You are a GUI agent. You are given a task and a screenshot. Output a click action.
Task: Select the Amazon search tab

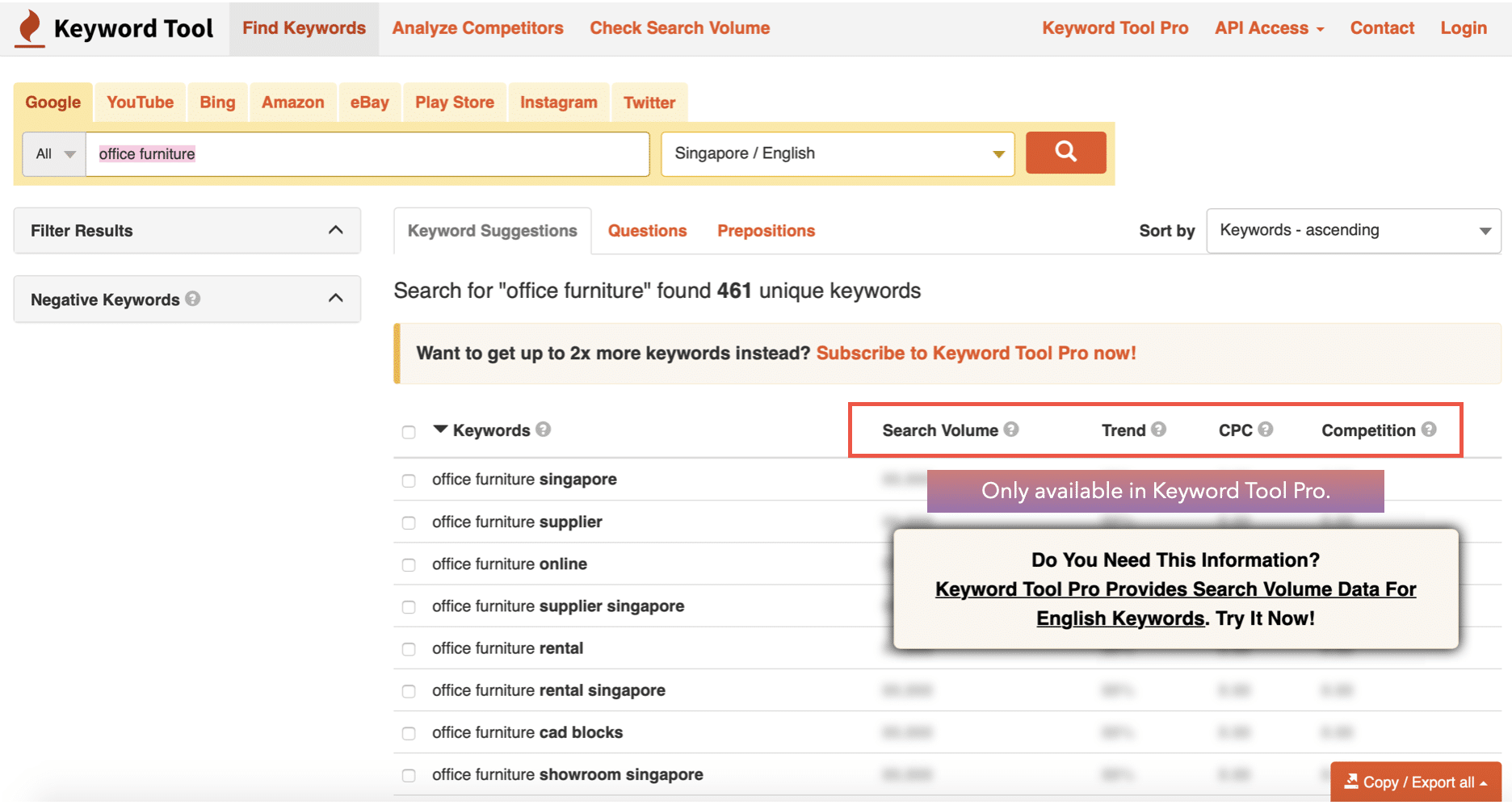pyautogui.click(x=292, y=103)
